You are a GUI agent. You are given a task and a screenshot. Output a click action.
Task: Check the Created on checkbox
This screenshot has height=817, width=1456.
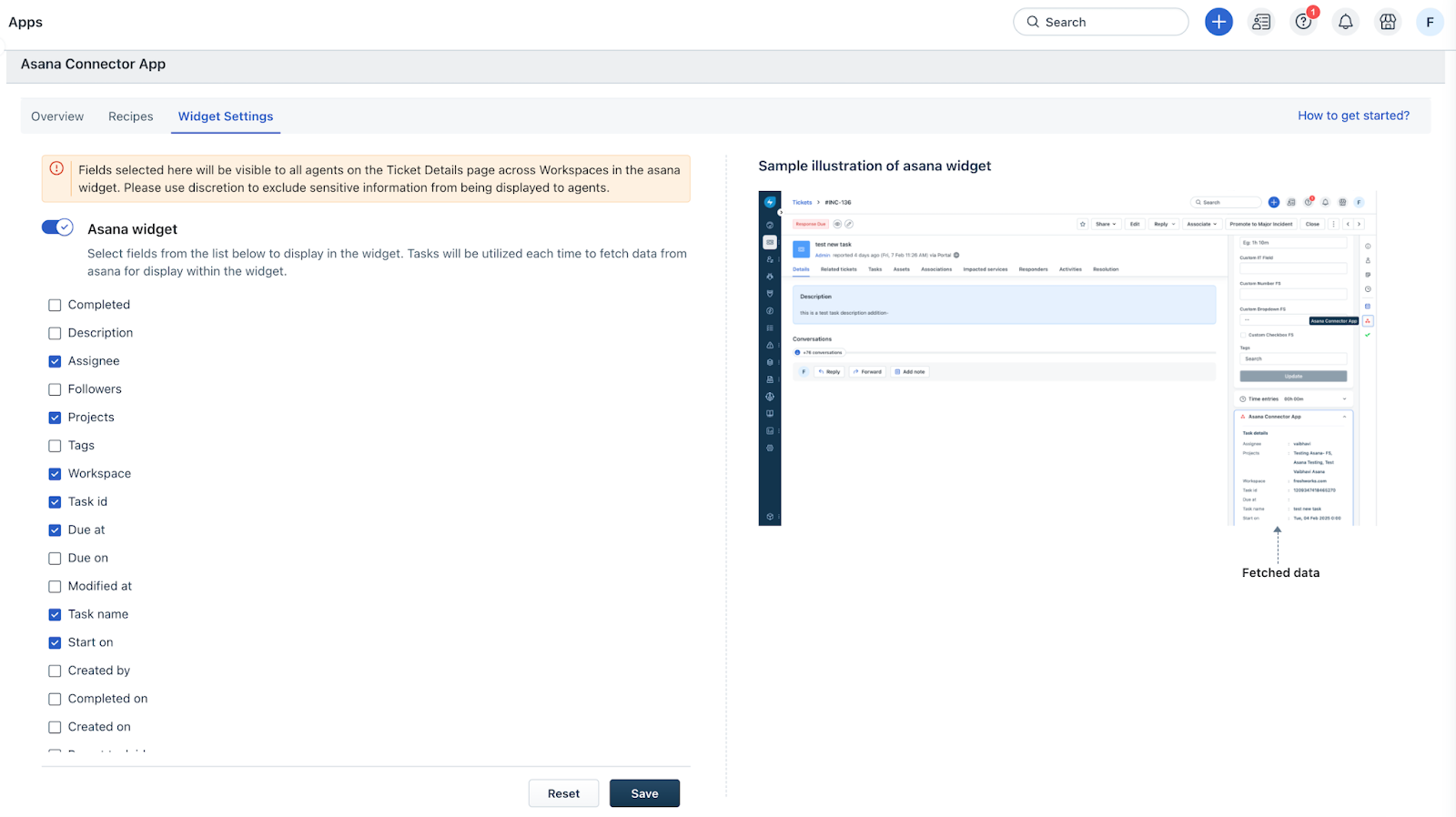[55, 728]
